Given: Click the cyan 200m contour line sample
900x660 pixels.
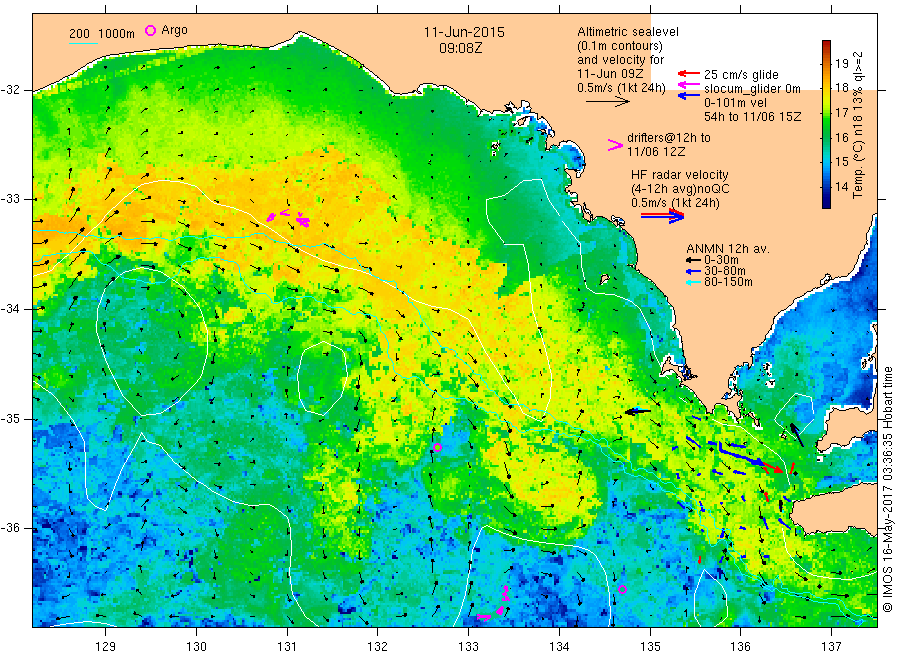Looking at the screenshot, I should [x=83, y=43].
